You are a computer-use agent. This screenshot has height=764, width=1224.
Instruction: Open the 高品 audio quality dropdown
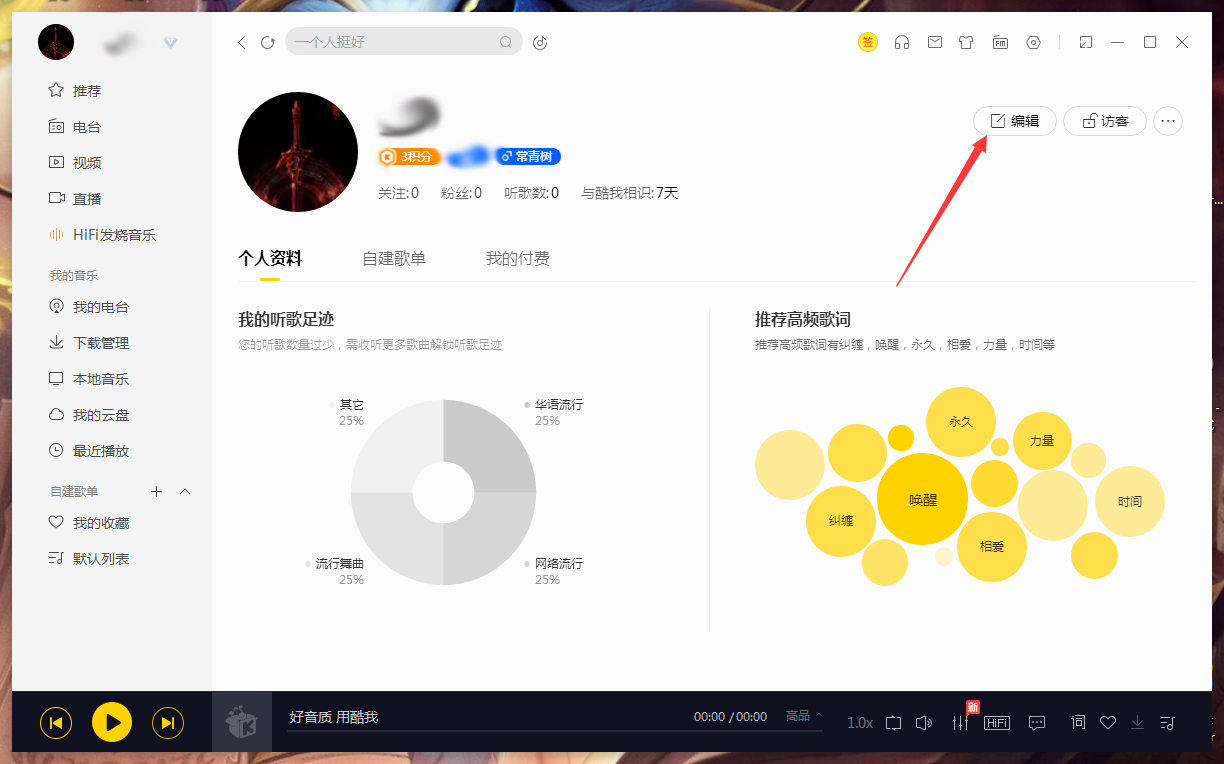pos(800,716)
